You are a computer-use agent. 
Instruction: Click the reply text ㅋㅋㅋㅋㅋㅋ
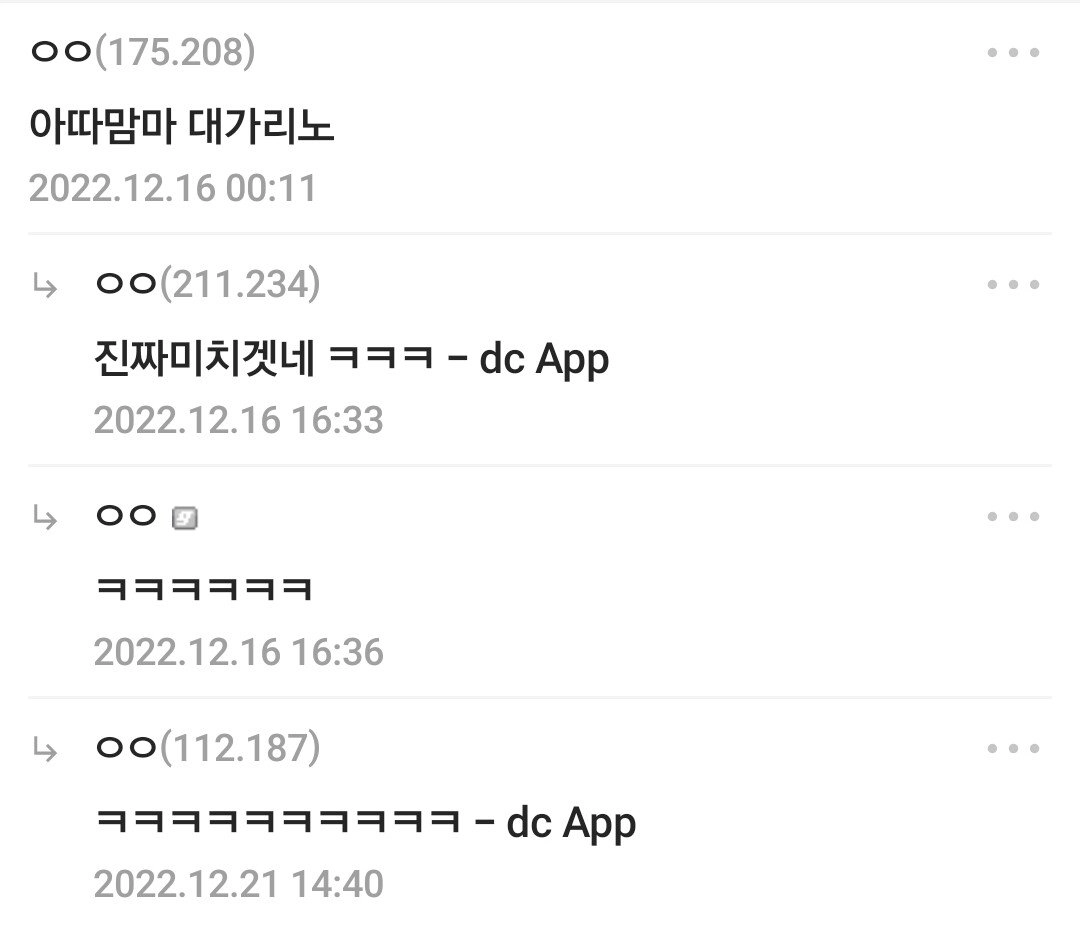tap(204, 590)
